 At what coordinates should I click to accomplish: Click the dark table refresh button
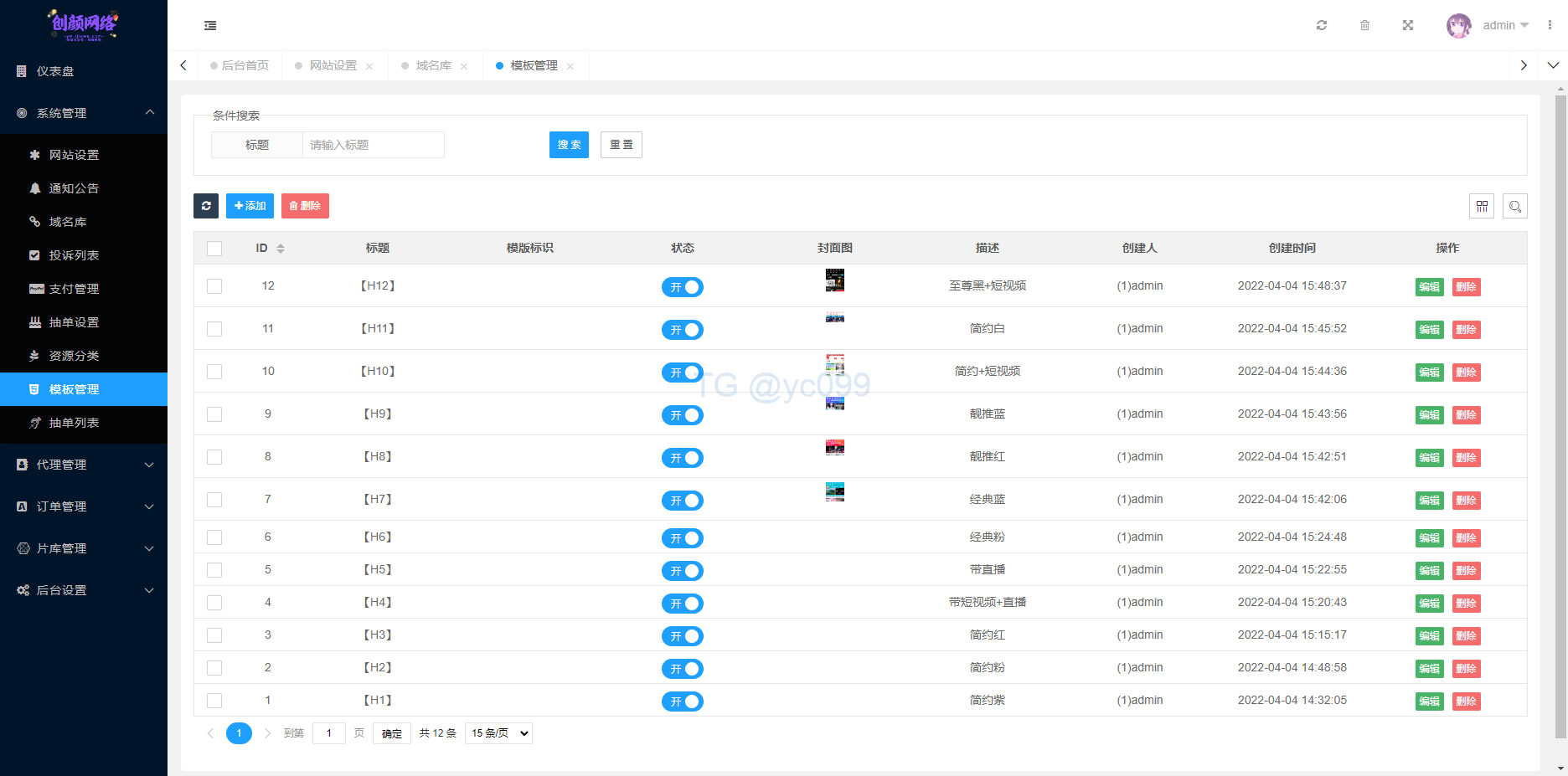(206, 206)
